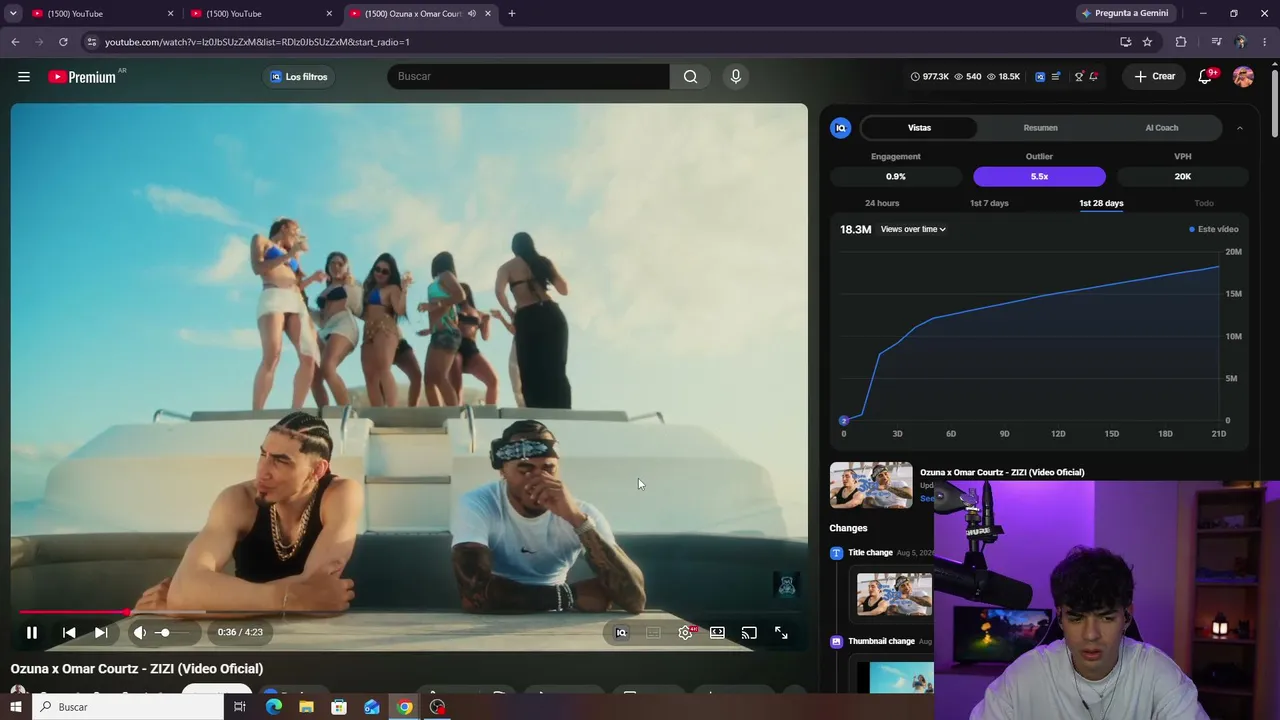Expand the Views over time dropdown
The image size is (1280, 720).
coord(913,230)
